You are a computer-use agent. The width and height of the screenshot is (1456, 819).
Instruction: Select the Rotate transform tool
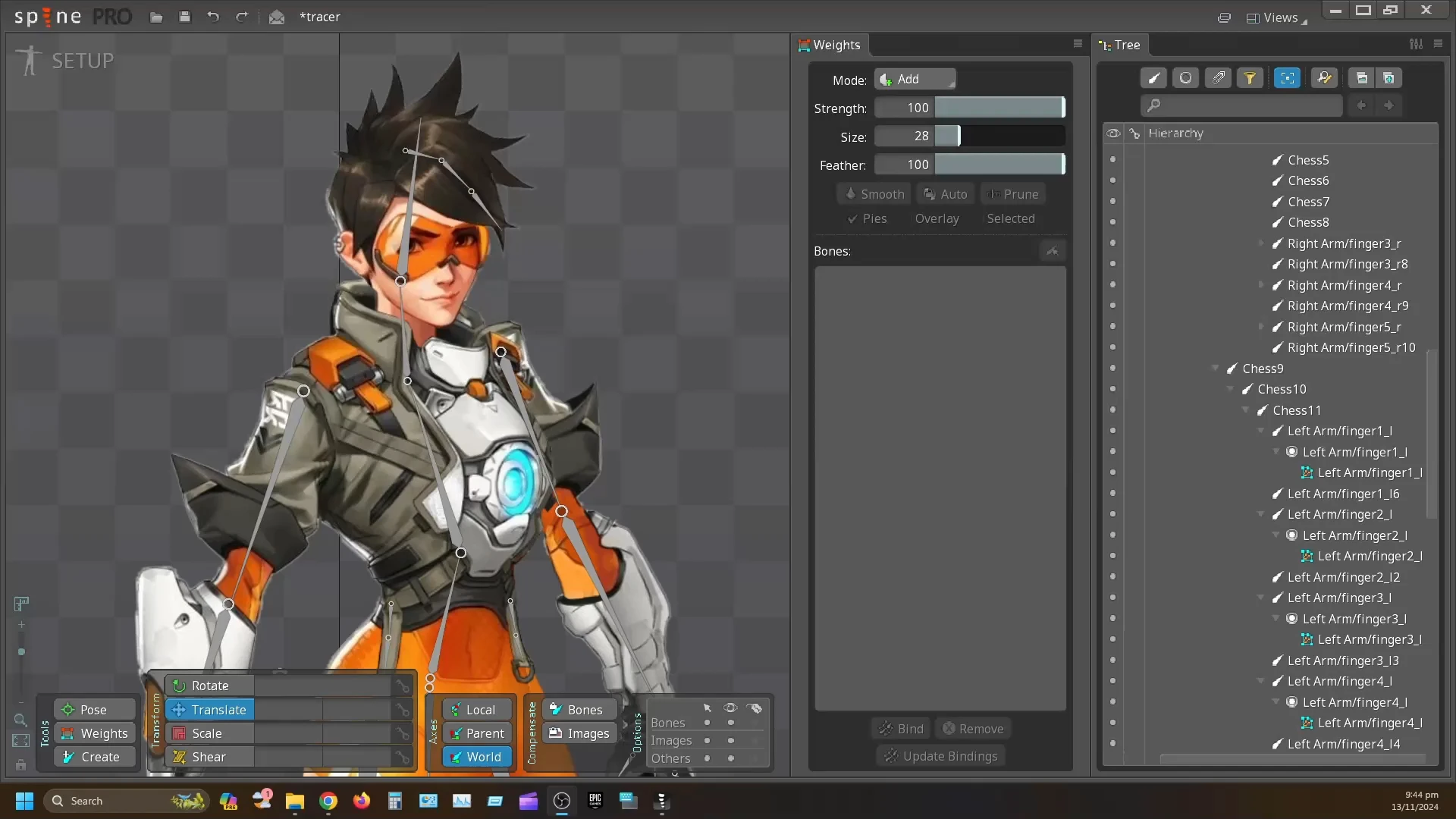point(210,686)
